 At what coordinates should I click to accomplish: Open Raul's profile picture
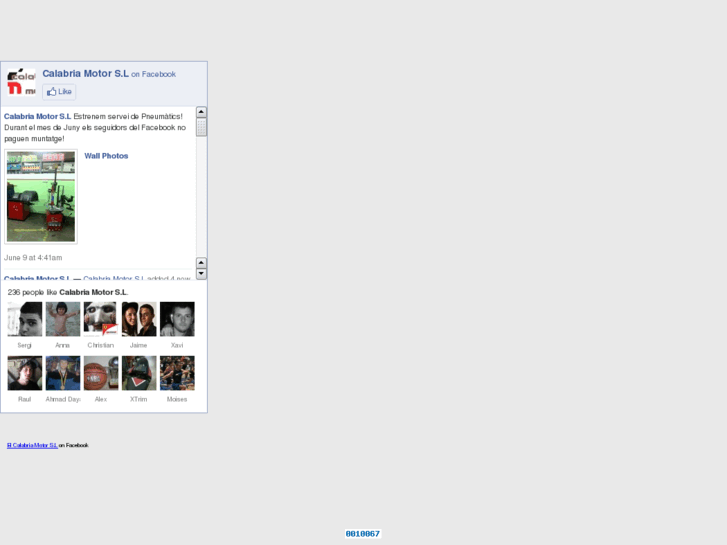click(x=25, y=373)
